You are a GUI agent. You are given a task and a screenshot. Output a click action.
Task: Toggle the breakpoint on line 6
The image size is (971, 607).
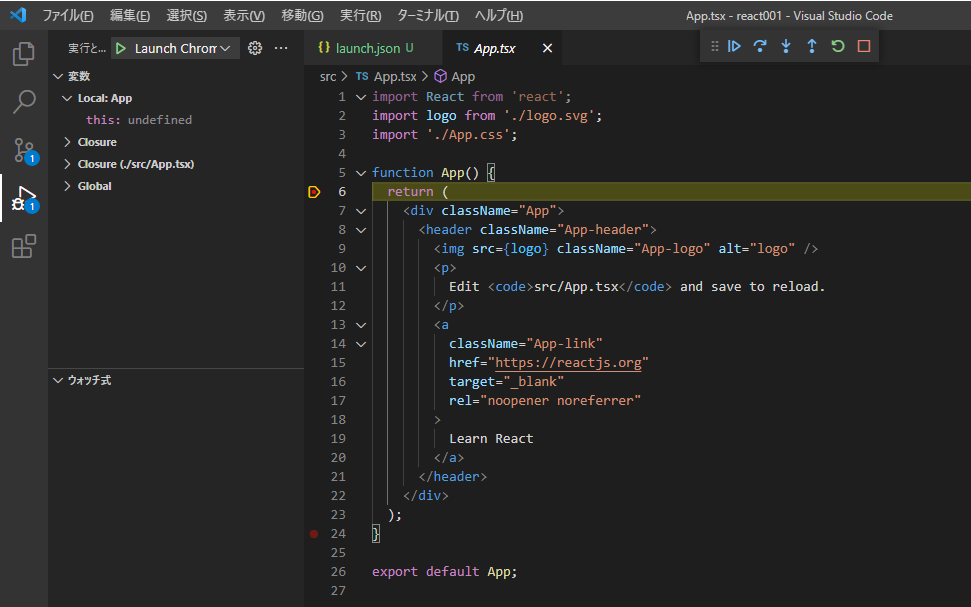[314, 192]
